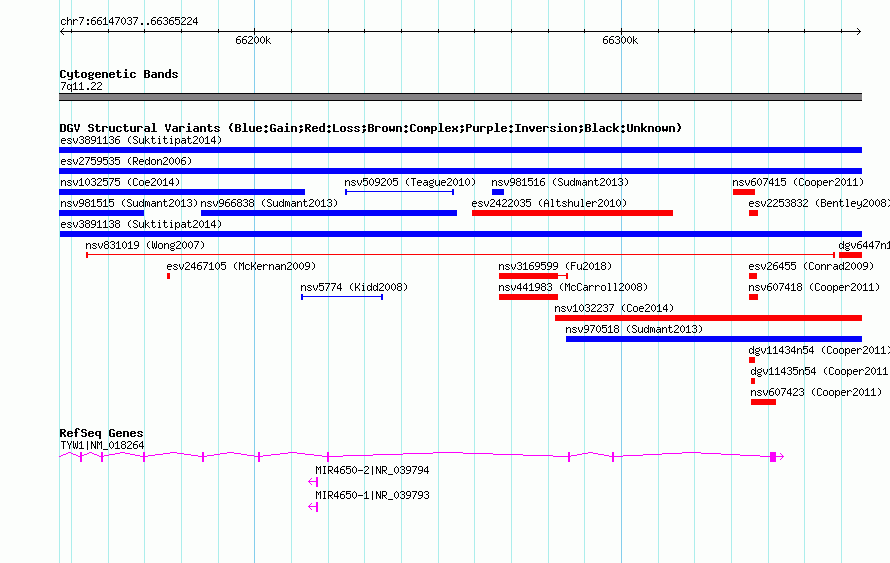Click the MIR4650-2|NR_039794 gene label
Screen dimensions: 890x563
tap(372, 470)
